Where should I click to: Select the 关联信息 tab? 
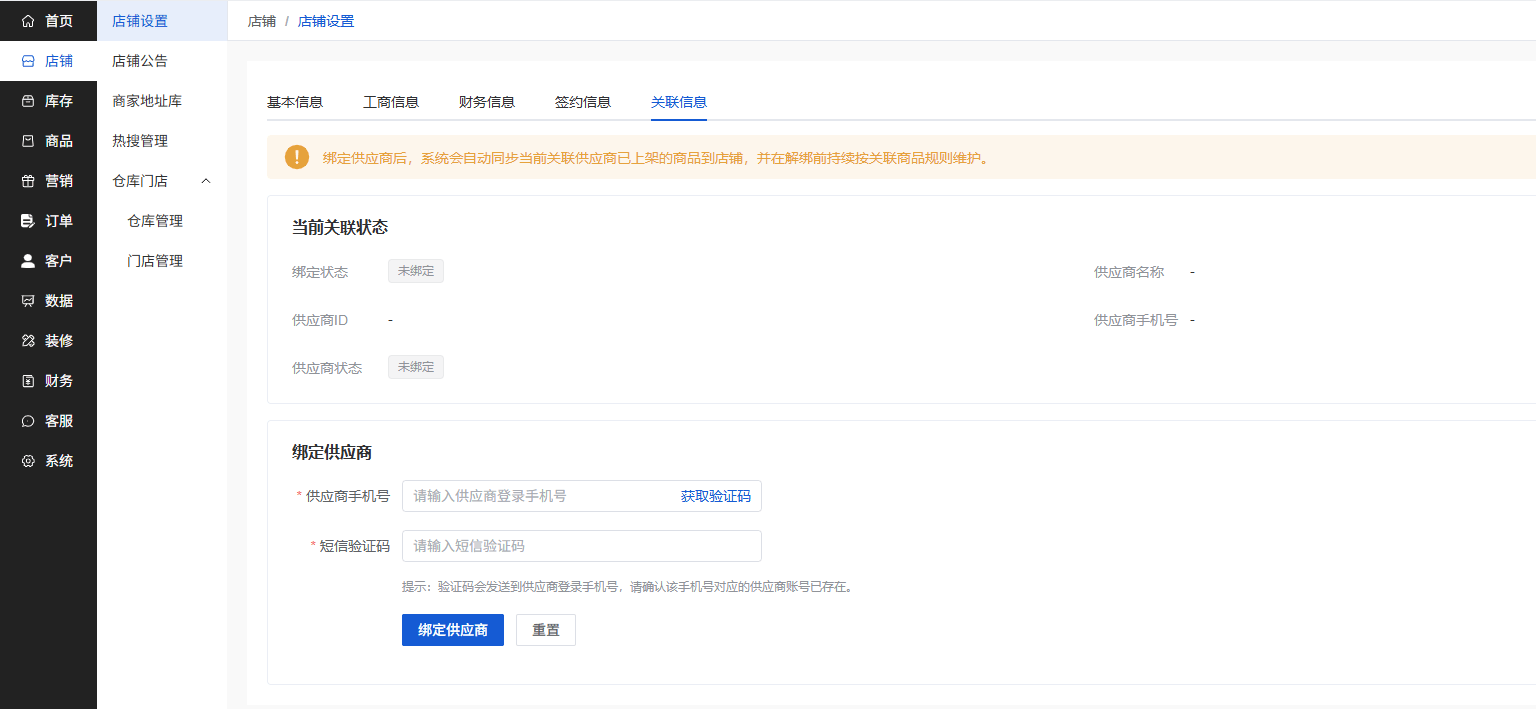[x=679, y=102]
